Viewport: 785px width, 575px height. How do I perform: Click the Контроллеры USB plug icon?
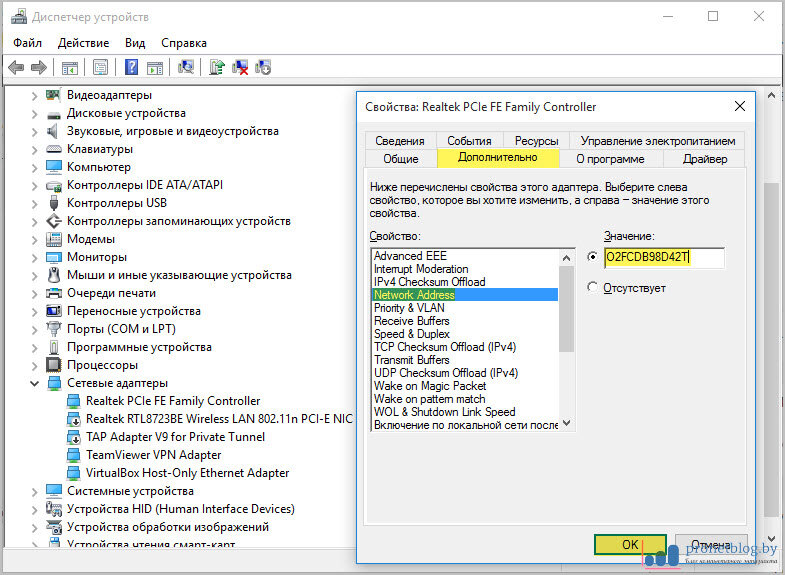54,203
